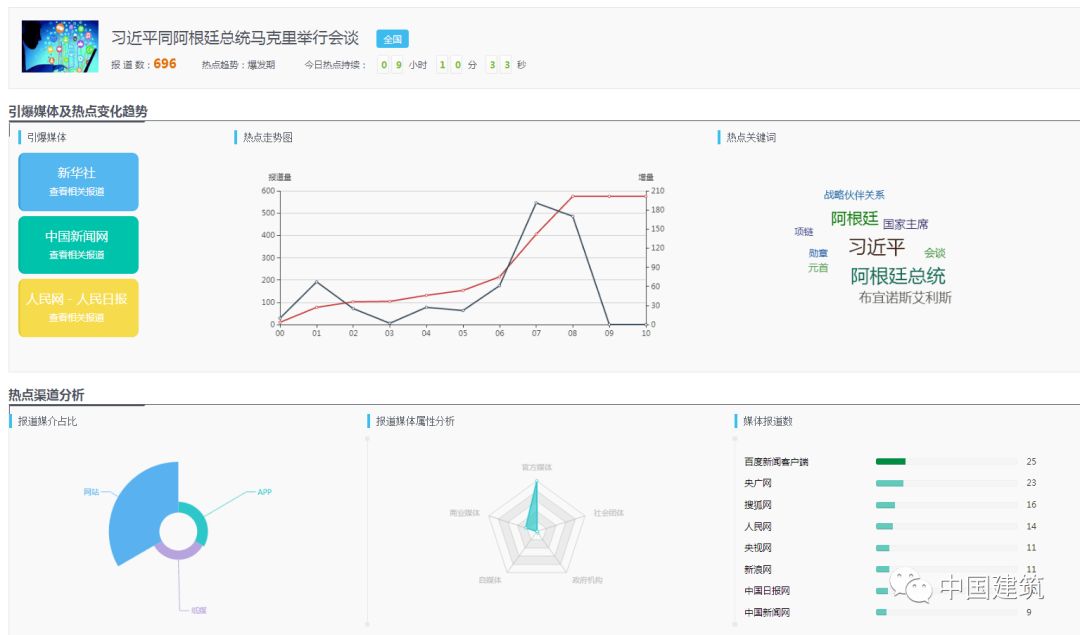The width and height of the screenshot is (1080, 635).
Task: Select keyword 项链 in word cloud
Action: [x=804, y=231]
